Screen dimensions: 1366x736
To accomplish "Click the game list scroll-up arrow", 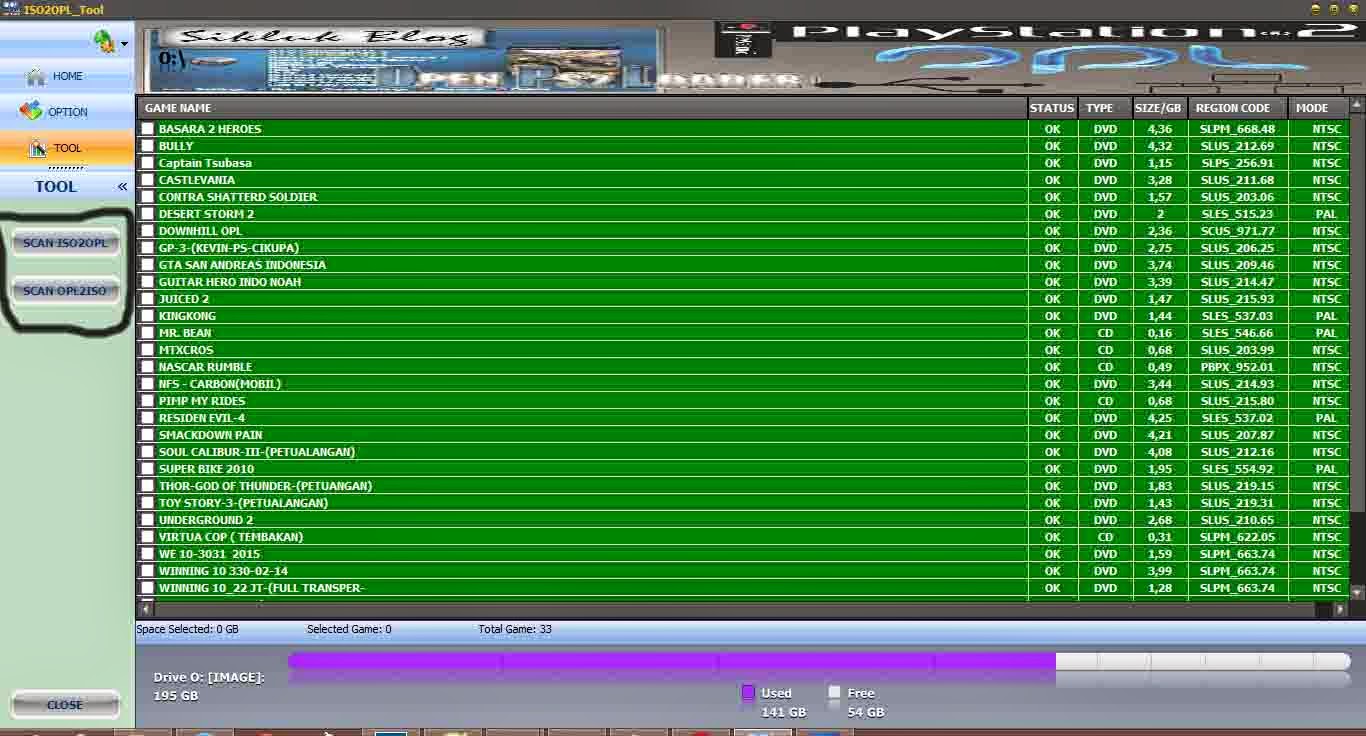I will (x=1357, y=105).
